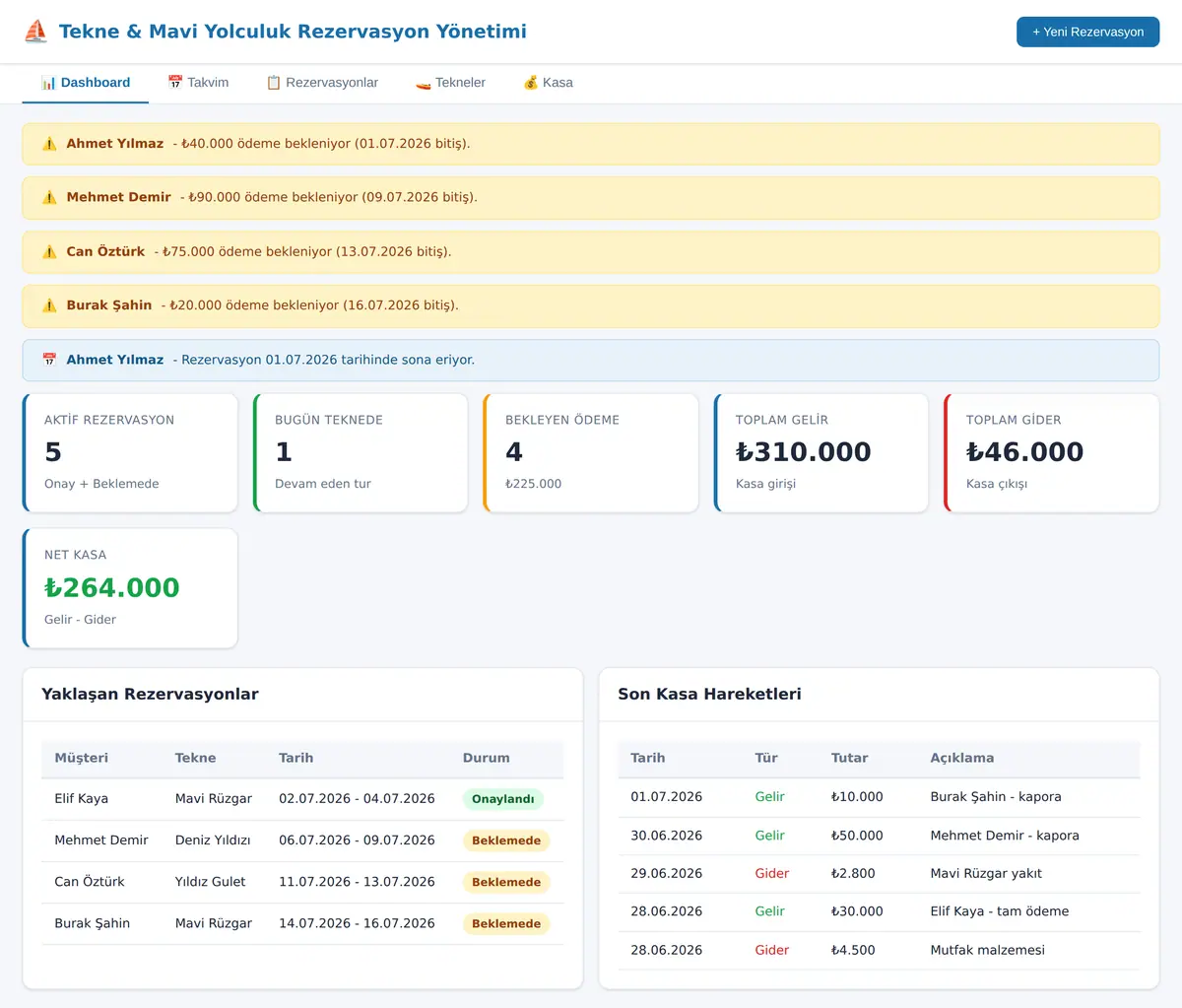Select the Aktif Rezervasyon stat card
The image size is (1182, 1008).
(x=130, y=453)
